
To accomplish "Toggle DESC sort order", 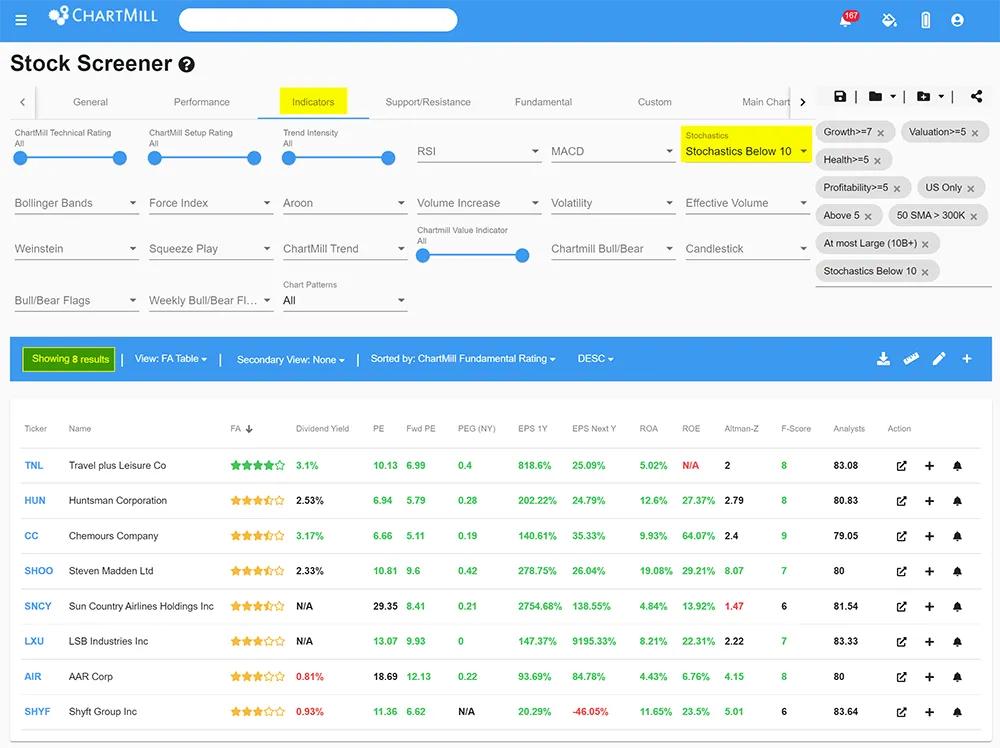I will click(x=595, y=359).
